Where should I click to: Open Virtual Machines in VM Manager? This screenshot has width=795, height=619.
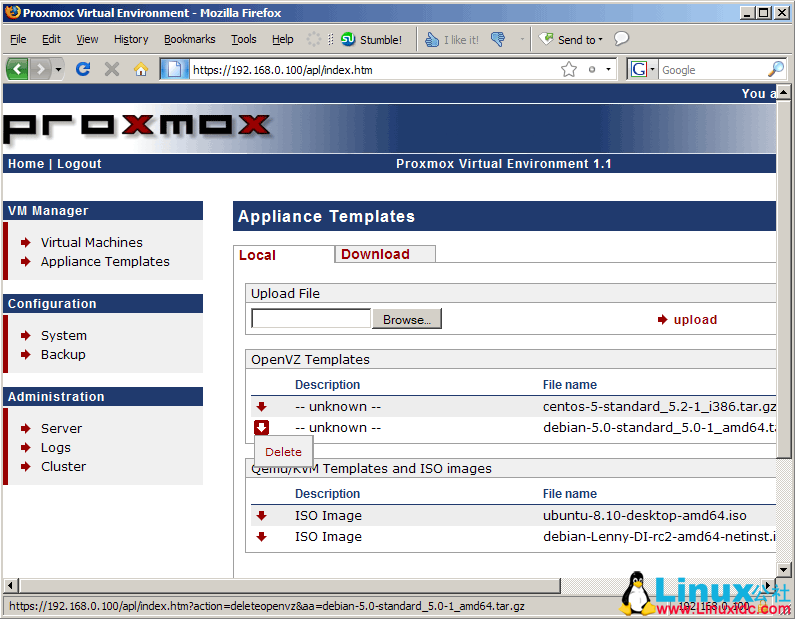[x=92, y=242]
